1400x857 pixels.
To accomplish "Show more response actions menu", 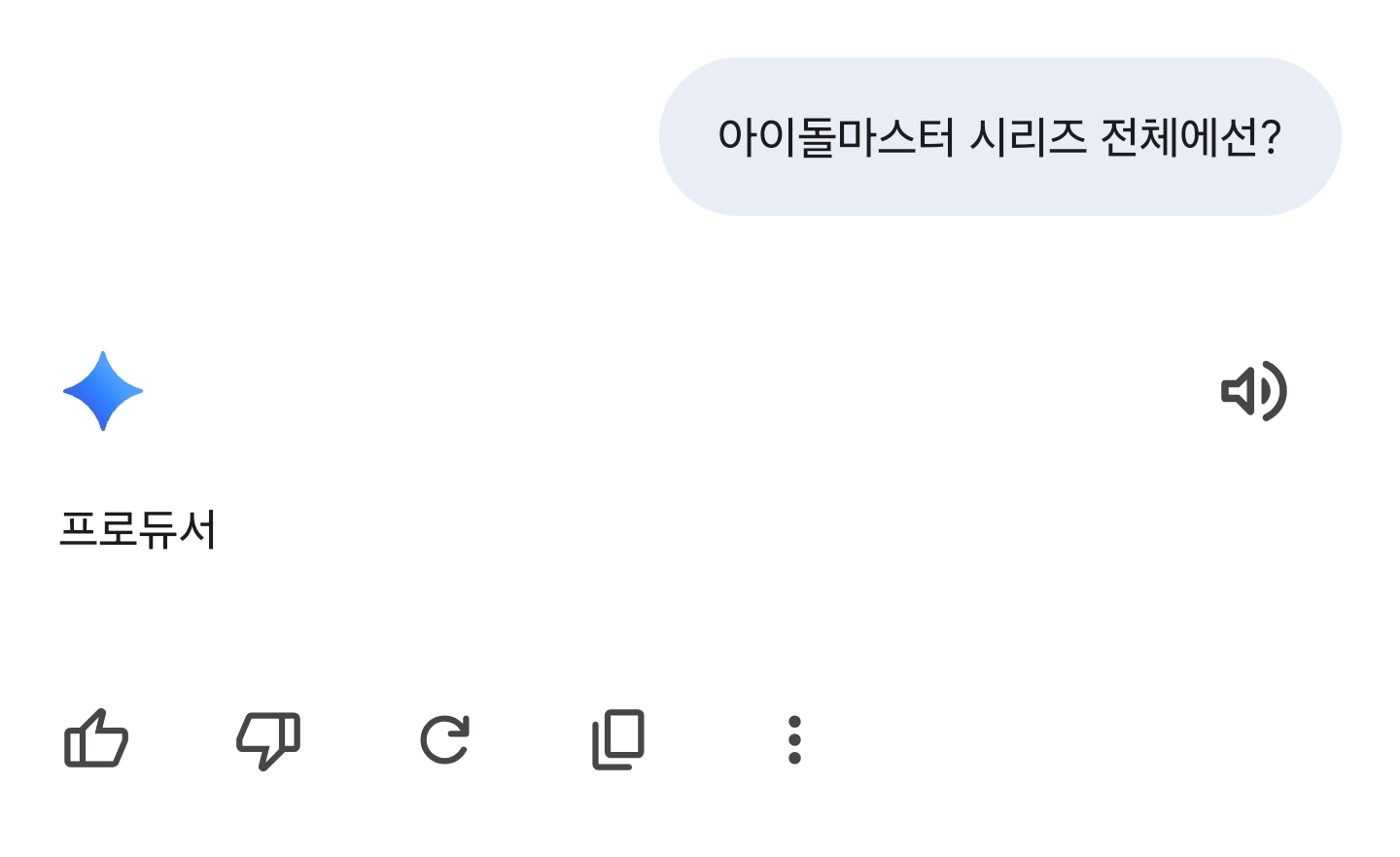I will (x=794, y=739).
